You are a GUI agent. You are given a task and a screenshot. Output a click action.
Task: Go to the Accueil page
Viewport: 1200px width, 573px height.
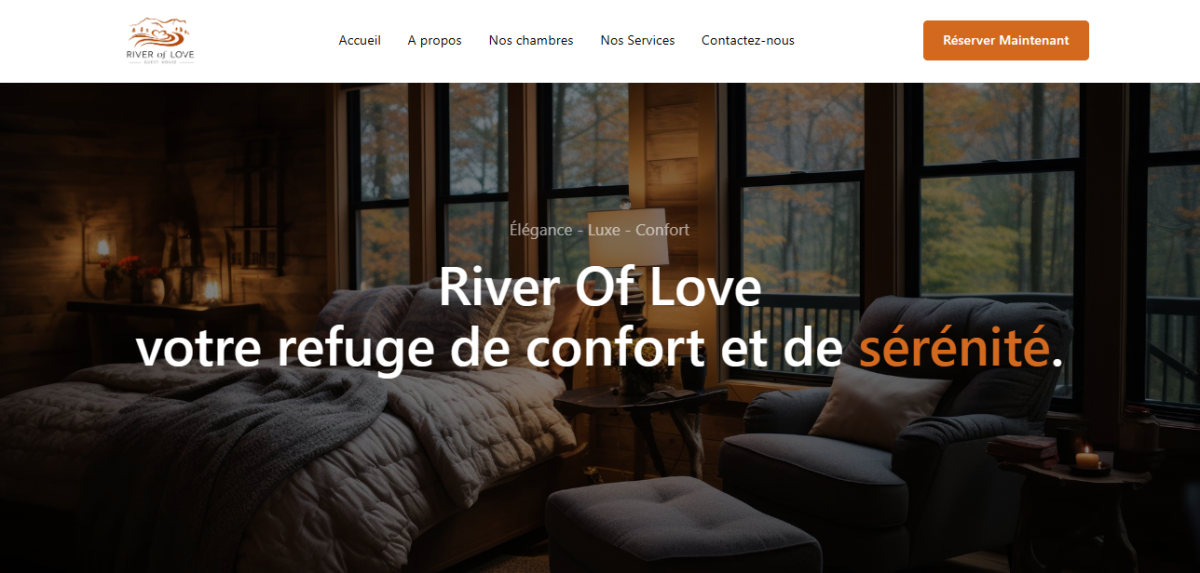(x=360, y=41)
